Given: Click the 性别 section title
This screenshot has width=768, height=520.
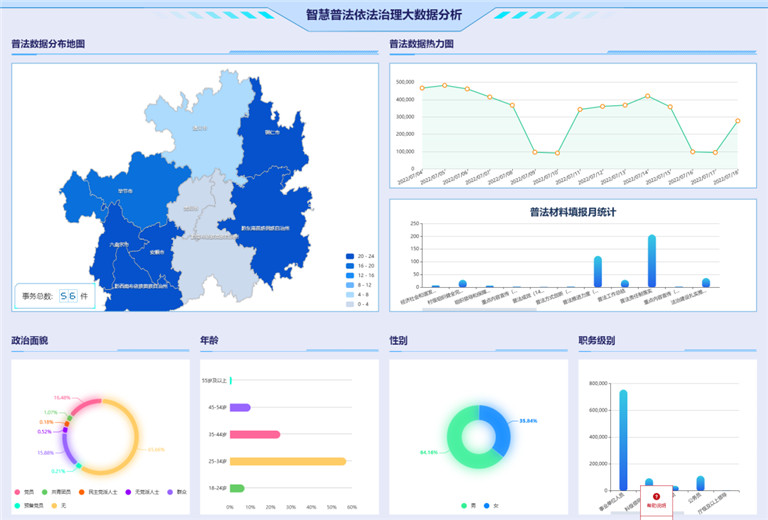Looking at the screenshot, I should [398, 340].
